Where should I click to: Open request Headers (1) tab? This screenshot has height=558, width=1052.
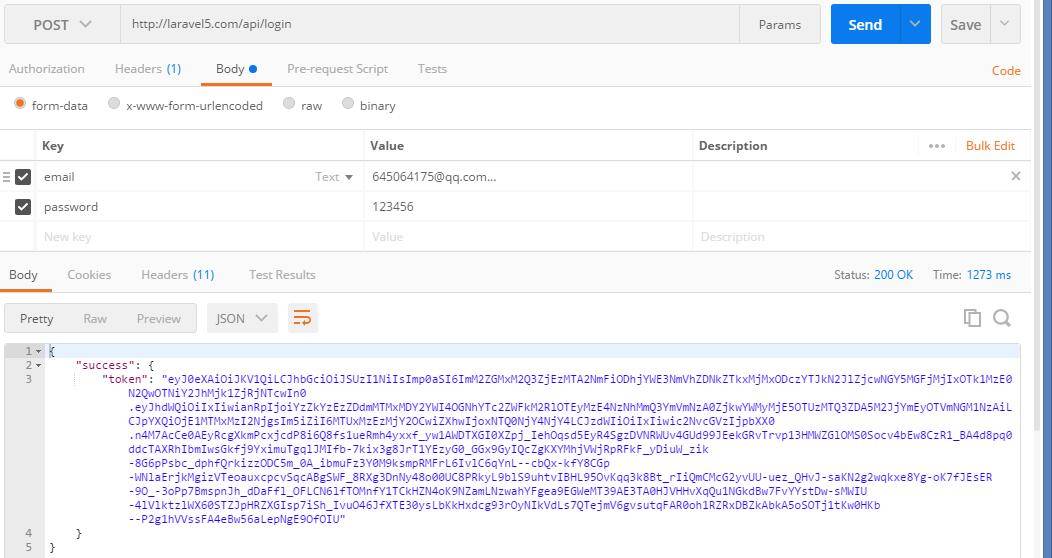pos(148,68)
